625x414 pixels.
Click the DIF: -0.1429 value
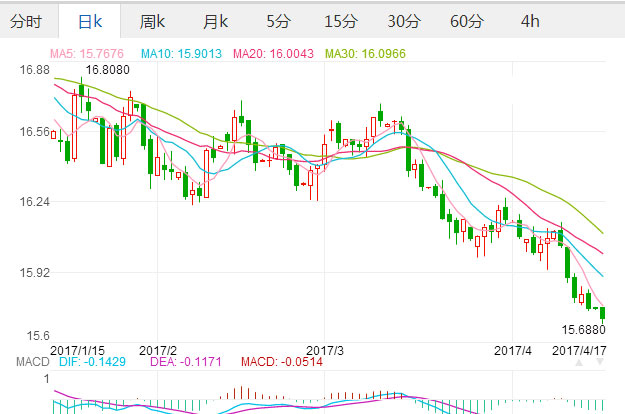coord(92,362)
